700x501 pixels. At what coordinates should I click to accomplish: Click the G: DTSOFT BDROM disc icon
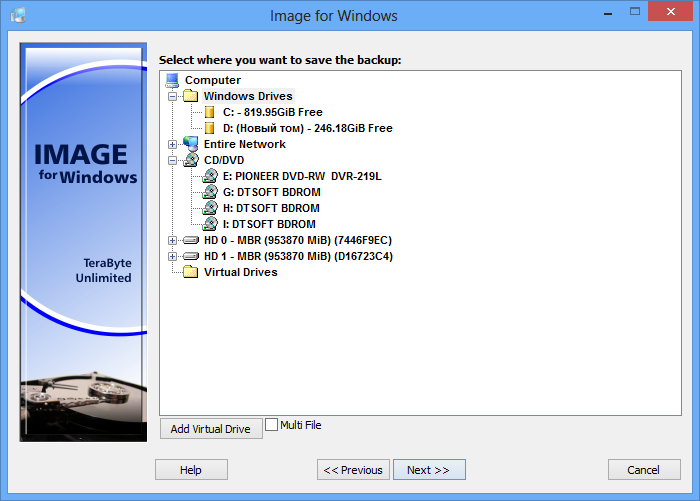pyautogui.click(x=210, y=192)
